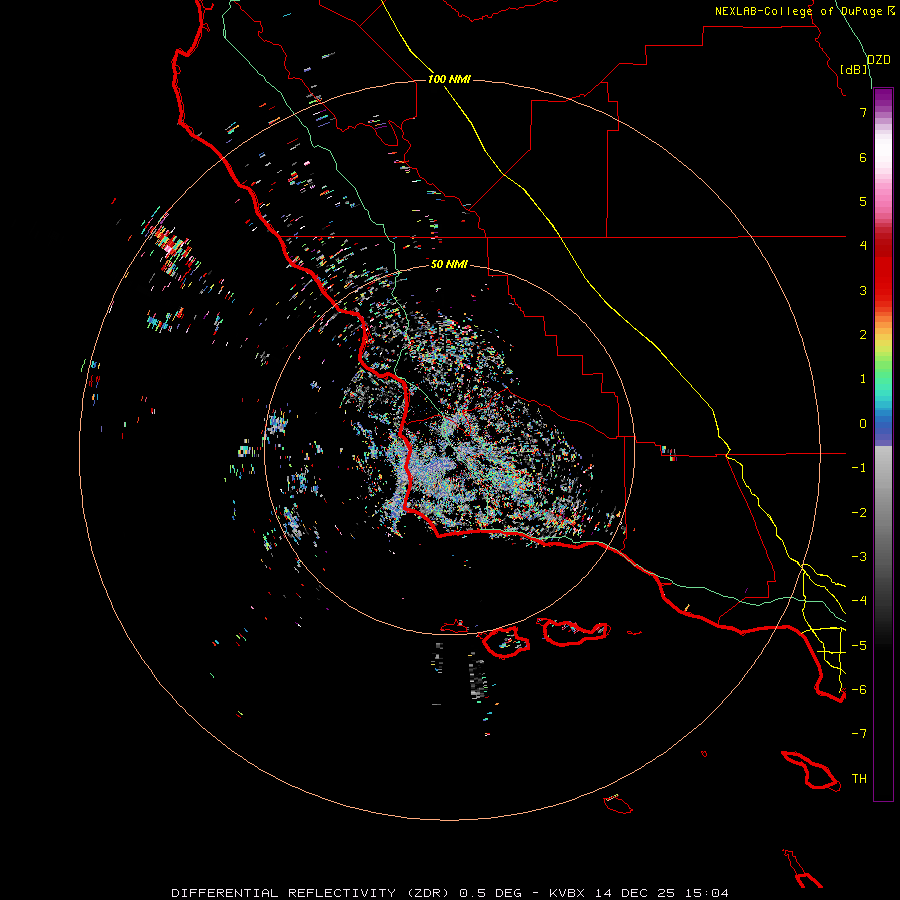The height and width of the screenshot is (900, 900).
Task: Click the 7 value on color scale
Action: (x=863, y=112)
